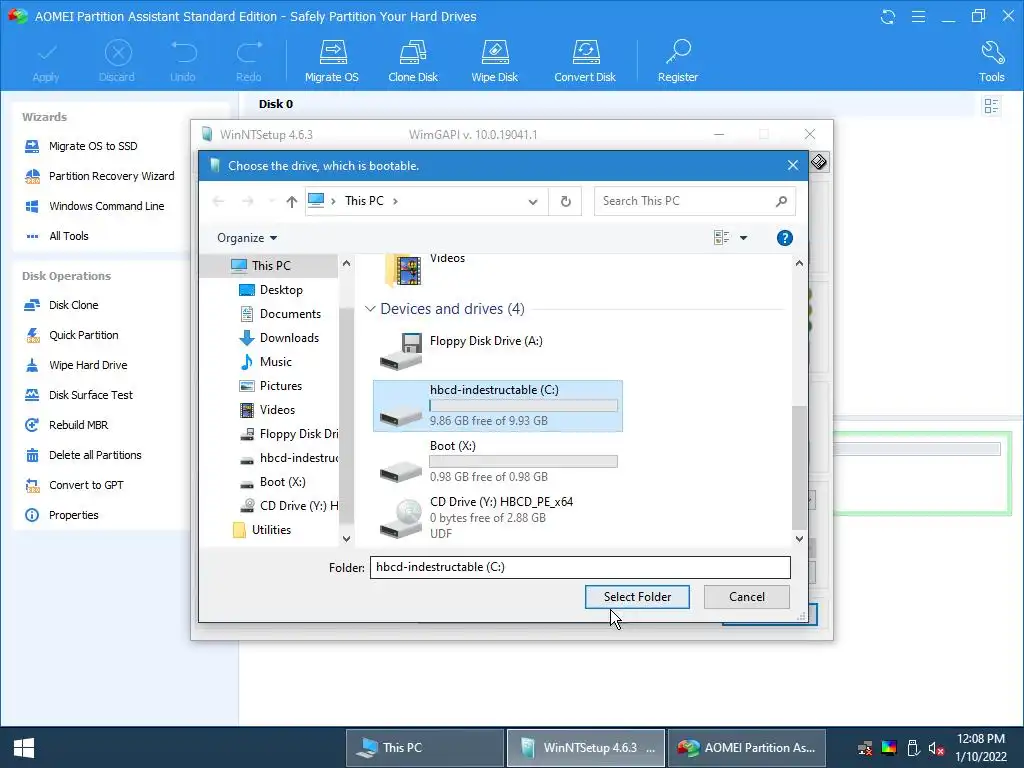Close the Choose the drive dialog

pos(793,165)
